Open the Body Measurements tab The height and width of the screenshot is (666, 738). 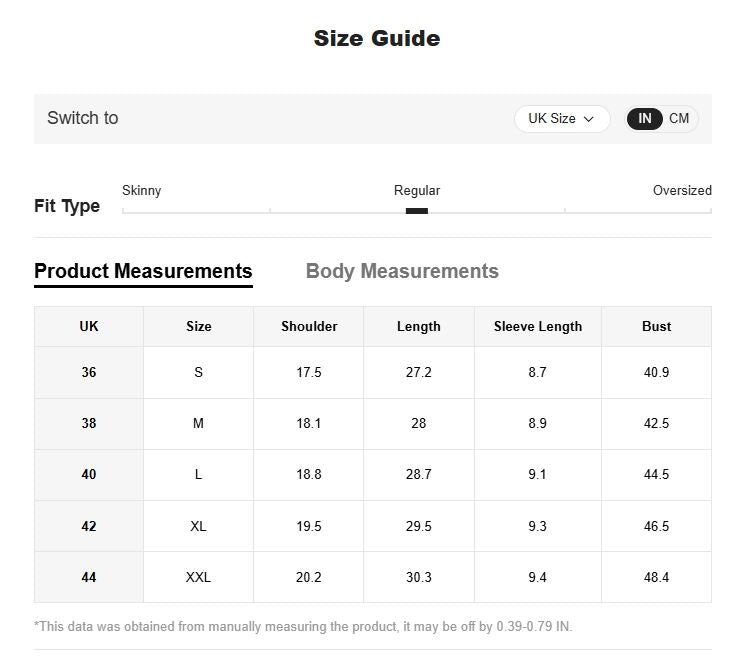402,271
